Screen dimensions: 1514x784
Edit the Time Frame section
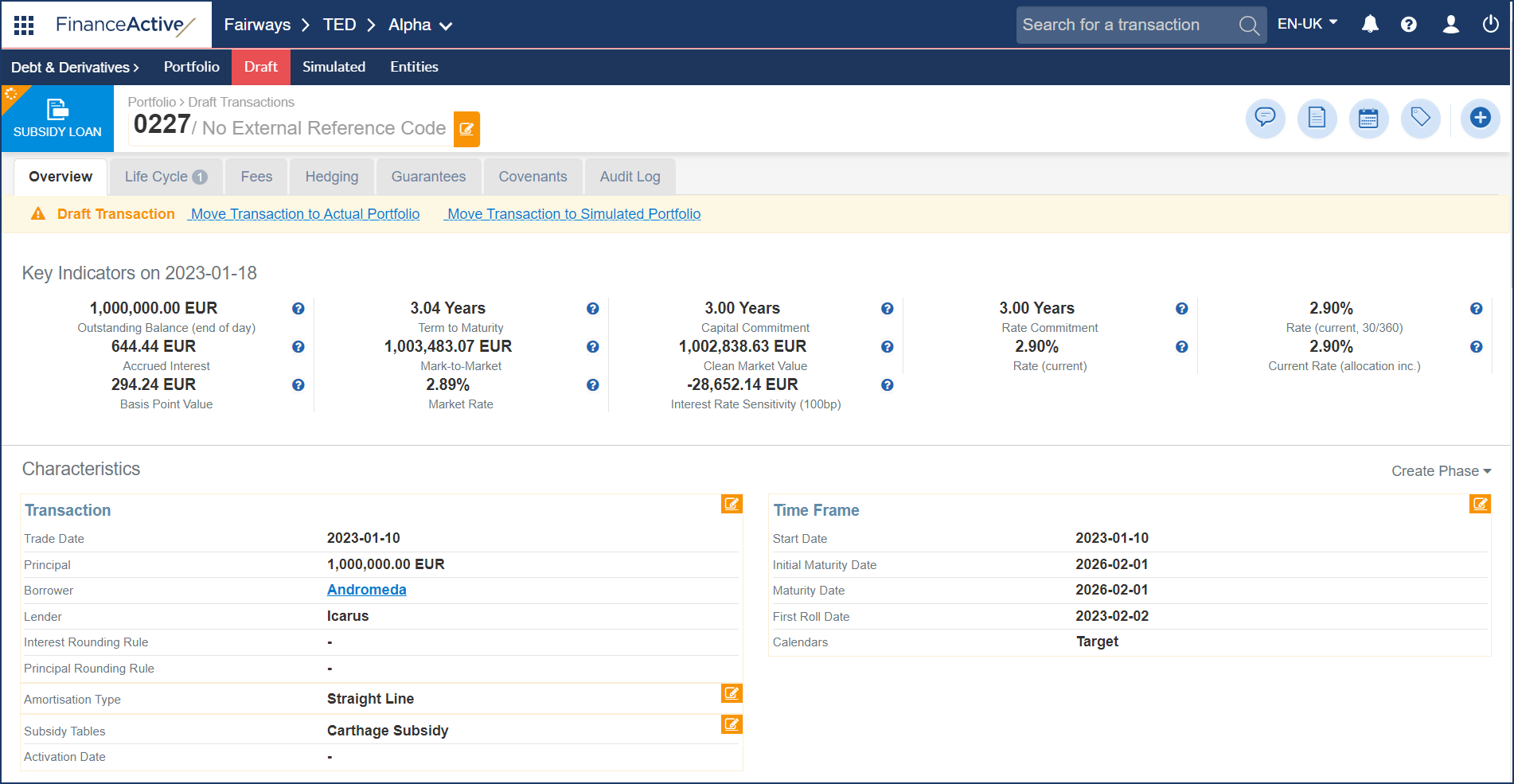1480,504
